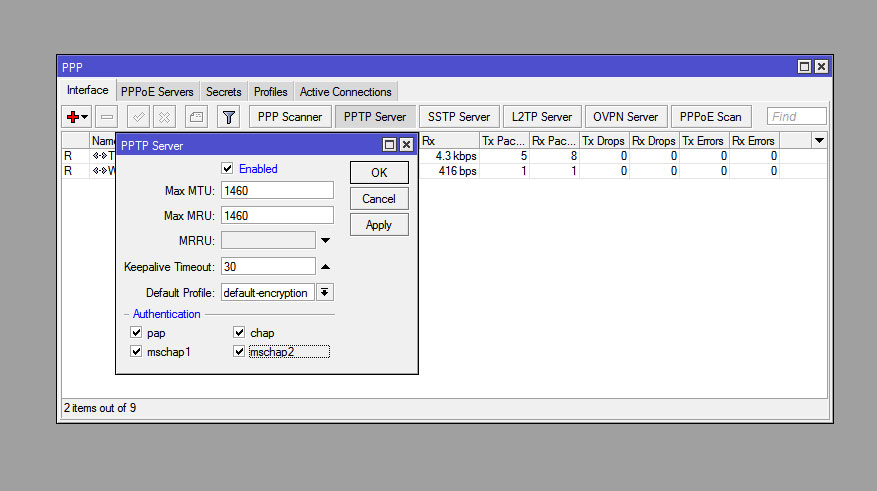Uncheck the Enabled checkbox

(228, 169)
